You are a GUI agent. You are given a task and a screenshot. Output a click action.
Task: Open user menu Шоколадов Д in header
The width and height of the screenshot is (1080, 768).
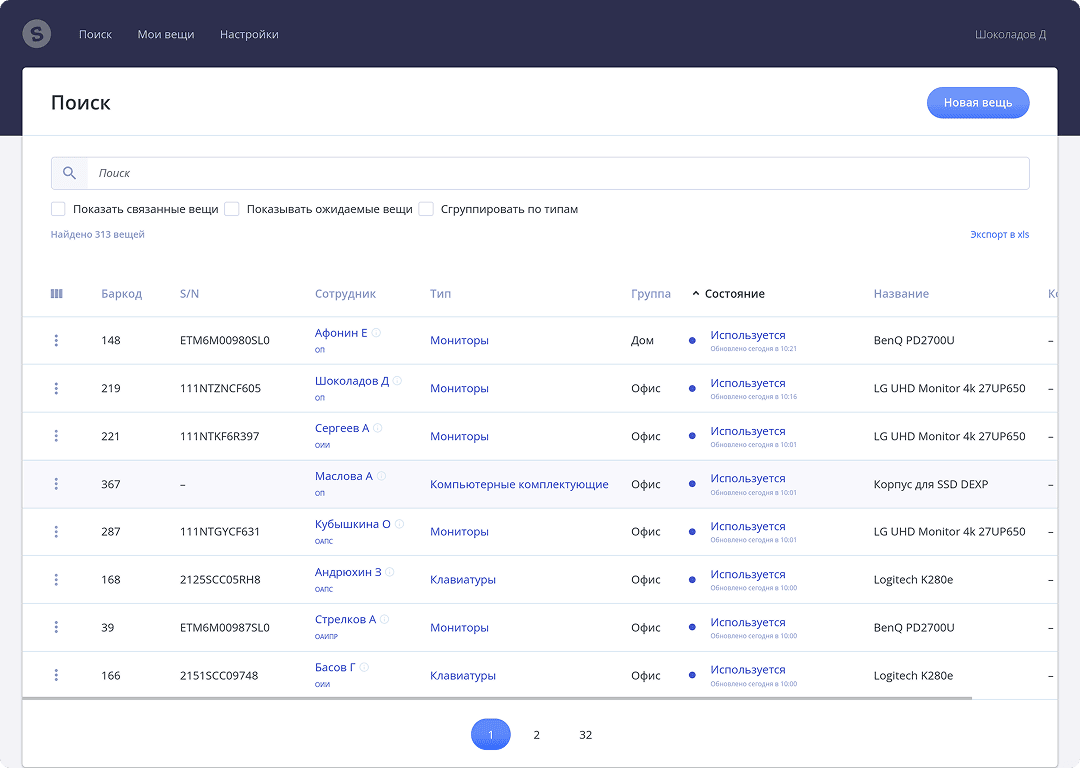[x=1010, y=34]
